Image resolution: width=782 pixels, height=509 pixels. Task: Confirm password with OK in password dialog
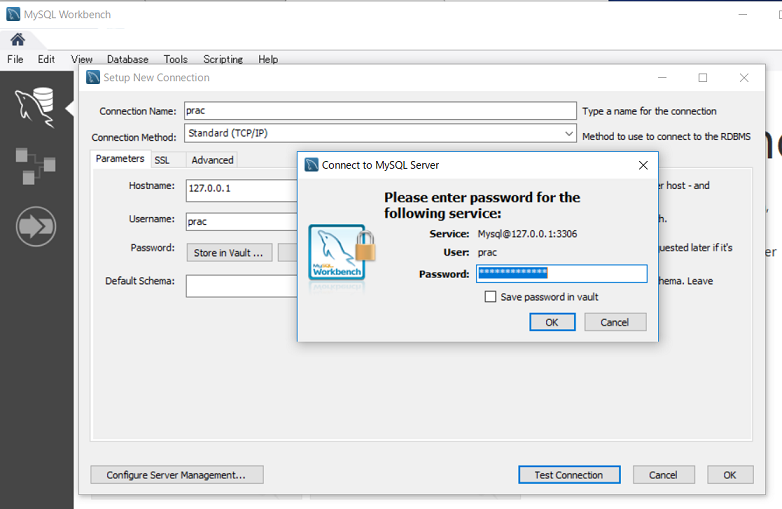[552, 322]
